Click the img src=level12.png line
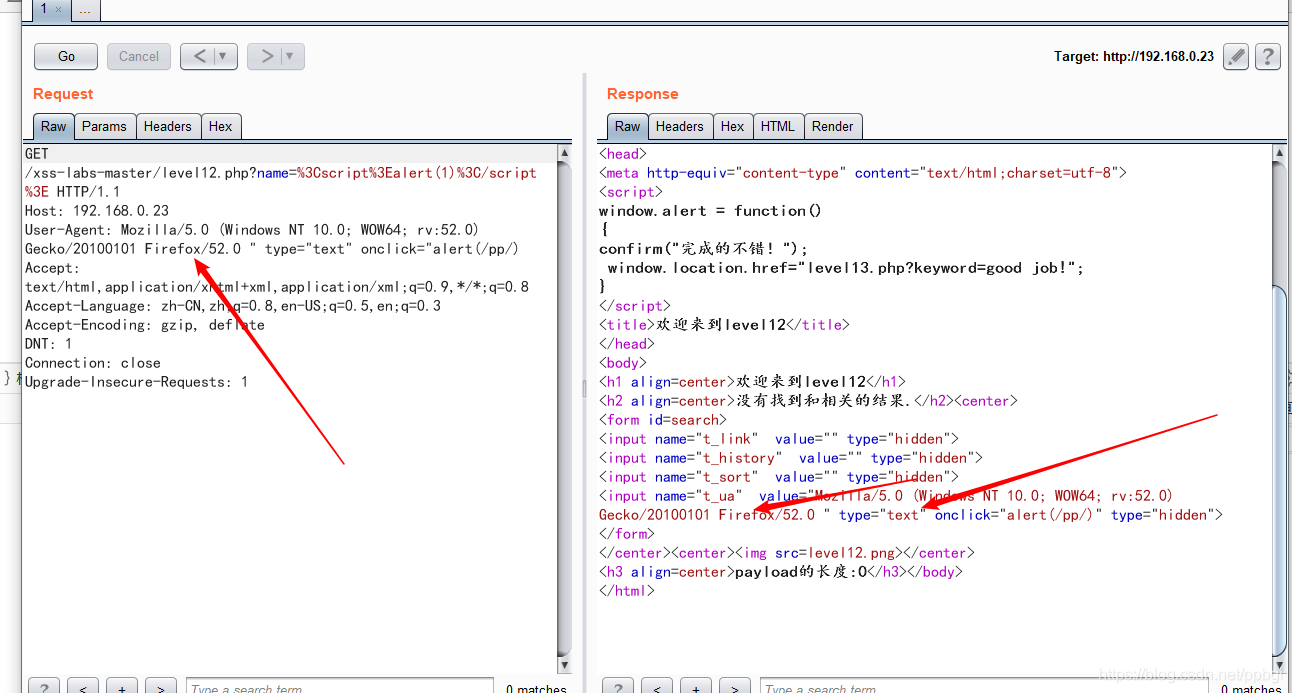Screen dimensions: 1292x693 pos(787,553)
